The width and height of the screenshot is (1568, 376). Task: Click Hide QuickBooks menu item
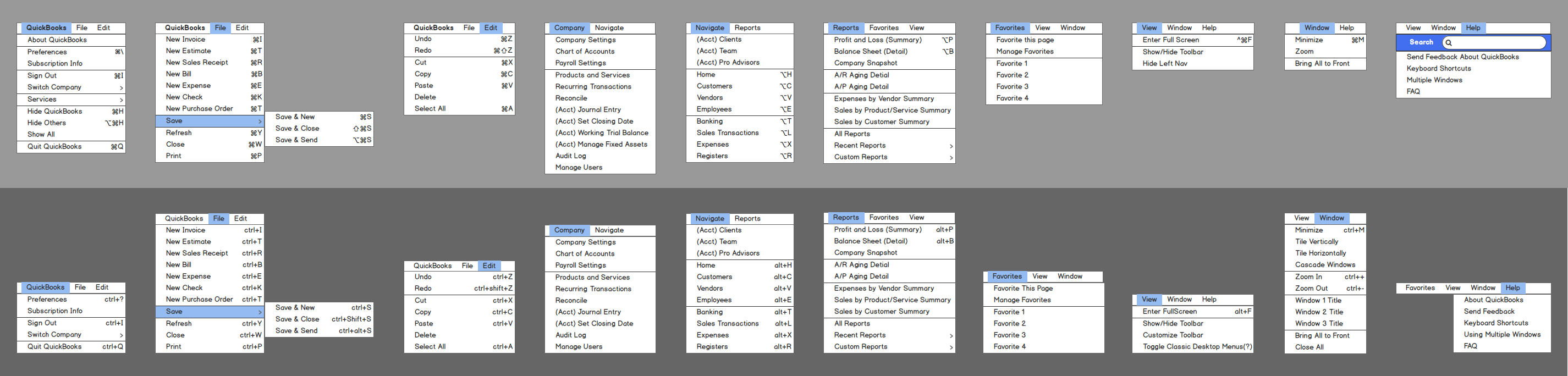point(71,112)
